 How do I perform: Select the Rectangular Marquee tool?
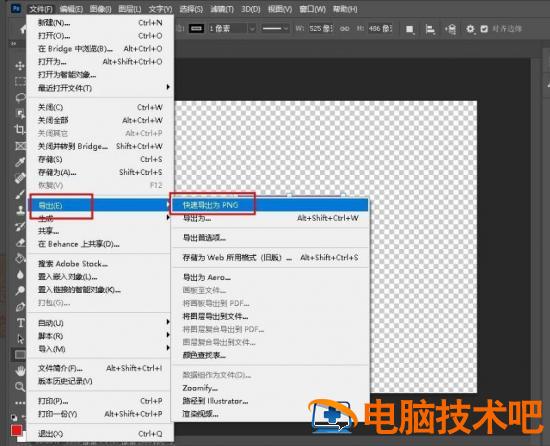click(x=20, y=81)
